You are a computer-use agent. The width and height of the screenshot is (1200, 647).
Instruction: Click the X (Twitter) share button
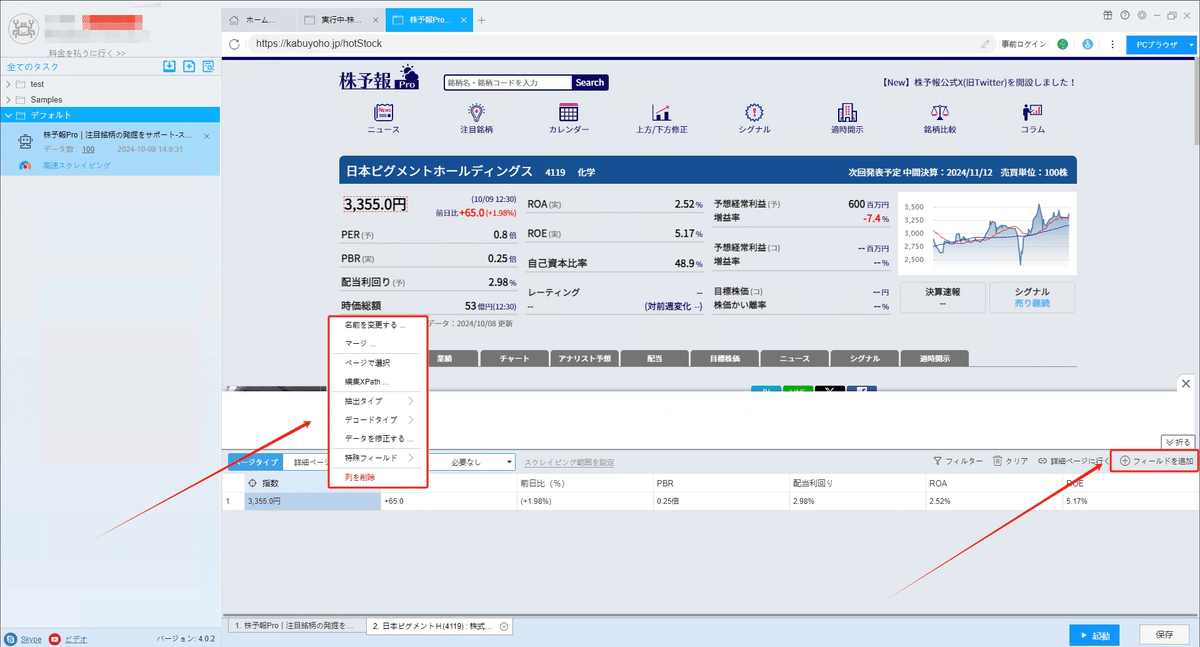[830, 389]
